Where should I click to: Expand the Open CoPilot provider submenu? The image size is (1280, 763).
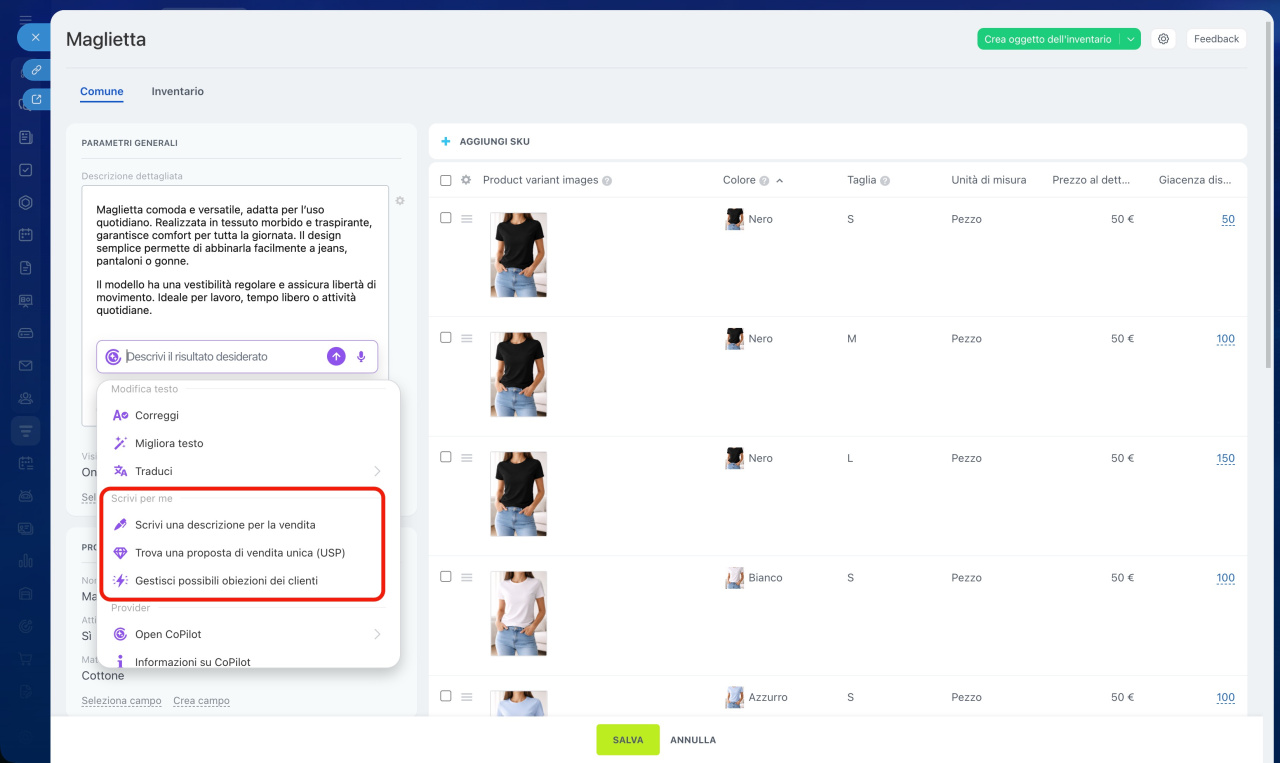376,634
